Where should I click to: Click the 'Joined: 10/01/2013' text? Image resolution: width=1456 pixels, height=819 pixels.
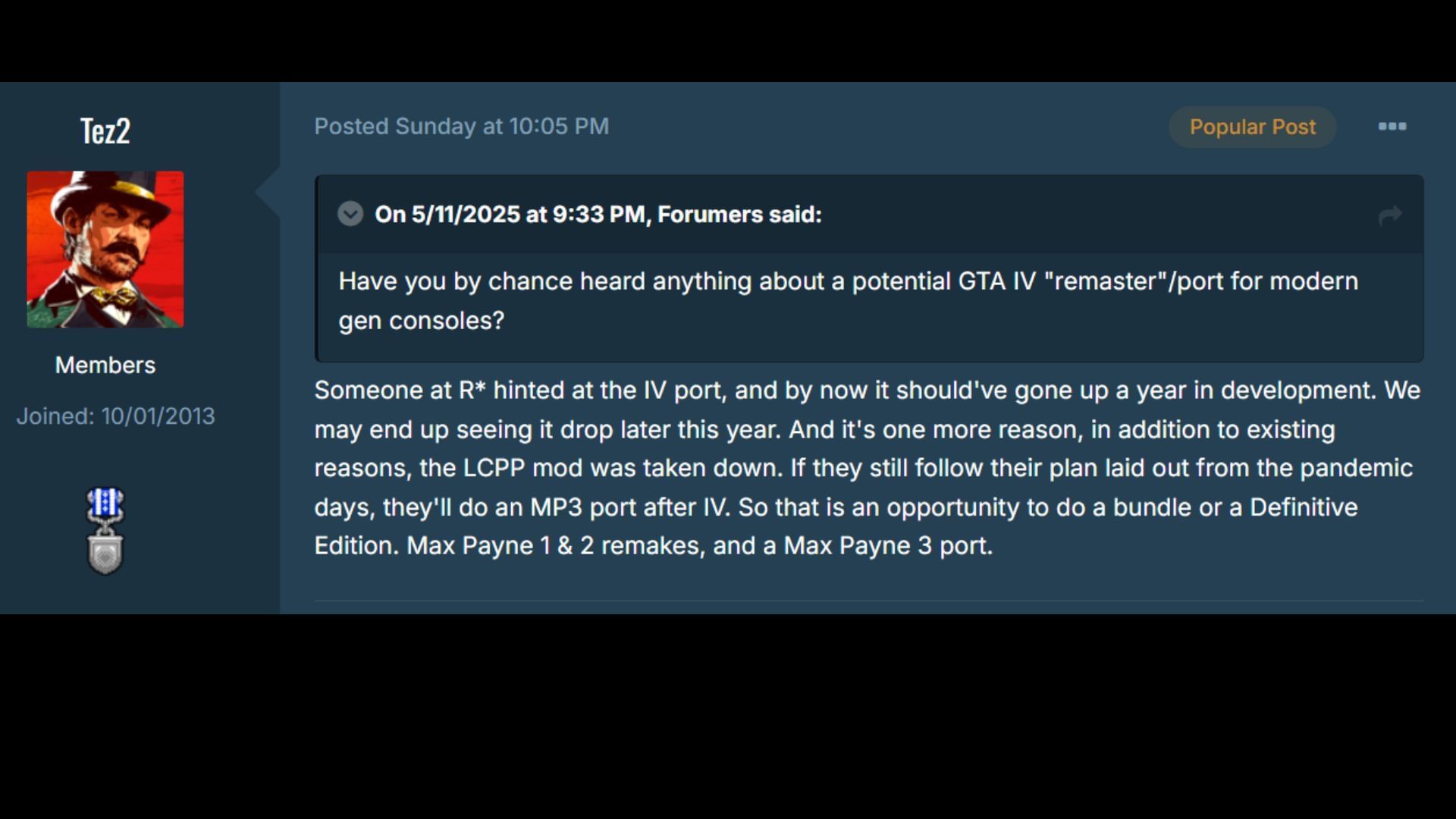click(116, 416)
